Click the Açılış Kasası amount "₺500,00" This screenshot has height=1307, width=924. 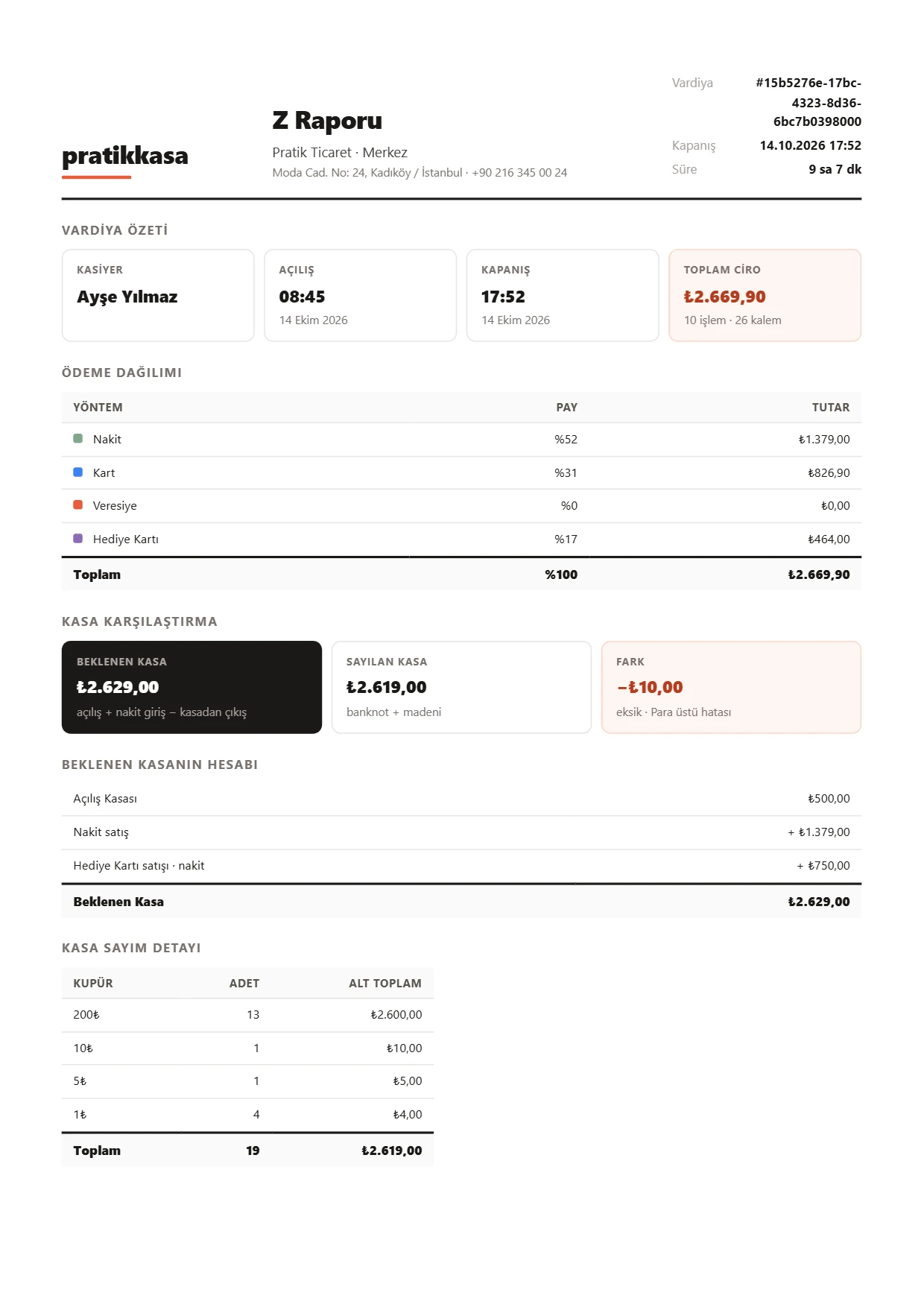(x=829, y=799)
